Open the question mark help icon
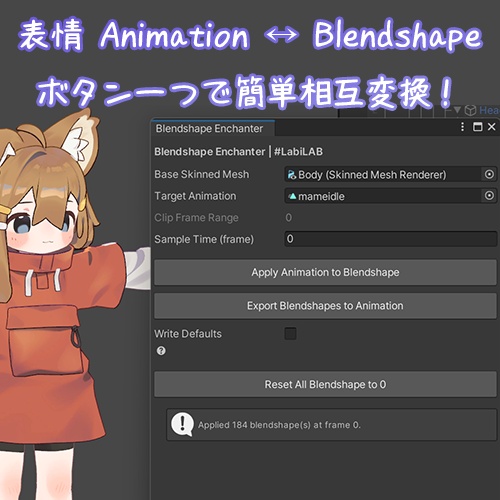500x500 pixels. pos(161,351)
